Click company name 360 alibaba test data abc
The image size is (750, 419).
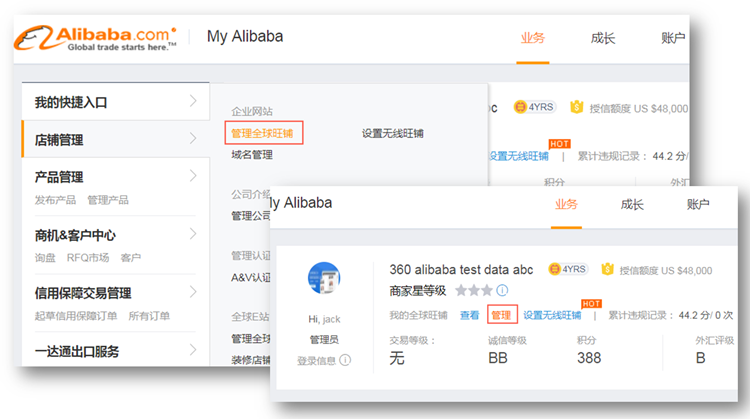pos(461,270)
